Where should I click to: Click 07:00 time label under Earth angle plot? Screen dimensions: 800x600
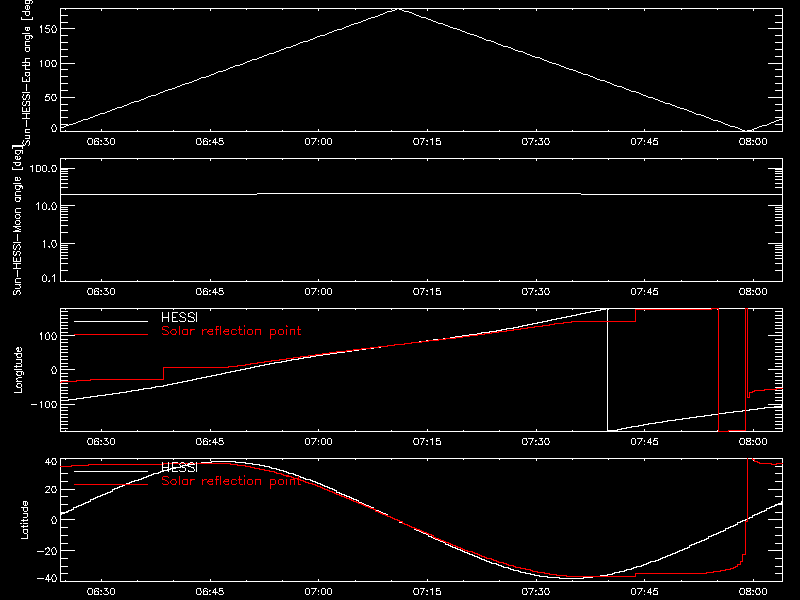click(x=318, y=142)
